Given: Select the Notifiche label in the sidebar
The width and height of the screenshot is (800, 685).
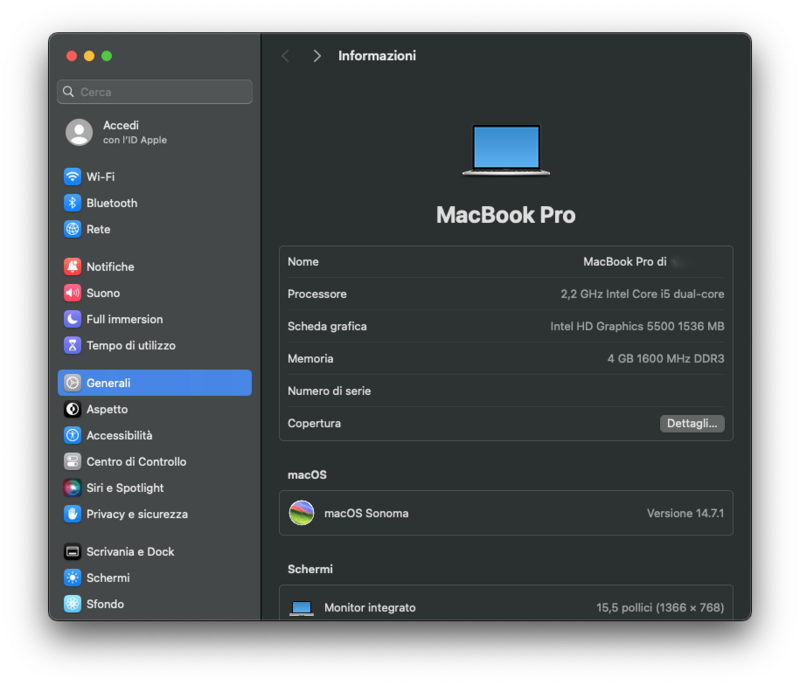Looking at the screenshot, I should pyautogui.click(x=110, y=266).
